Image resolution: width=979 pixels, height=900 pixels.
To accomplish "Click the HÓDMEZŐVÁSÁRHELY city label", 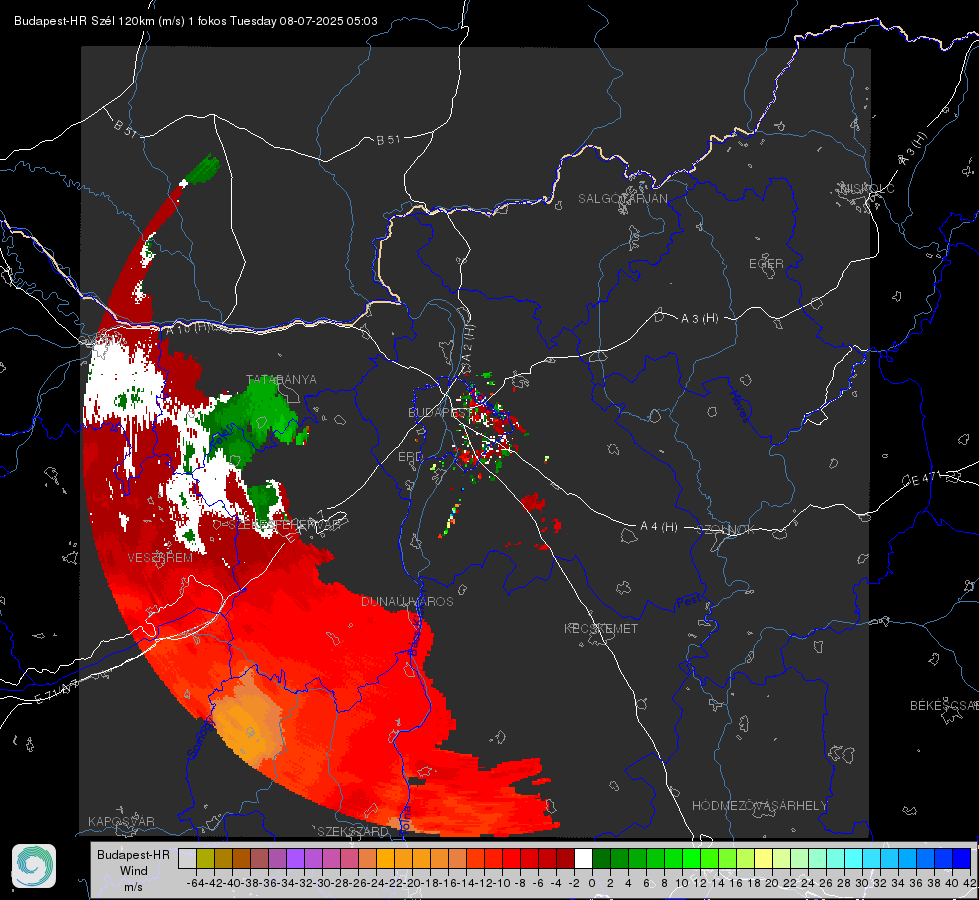I will 759,806.
